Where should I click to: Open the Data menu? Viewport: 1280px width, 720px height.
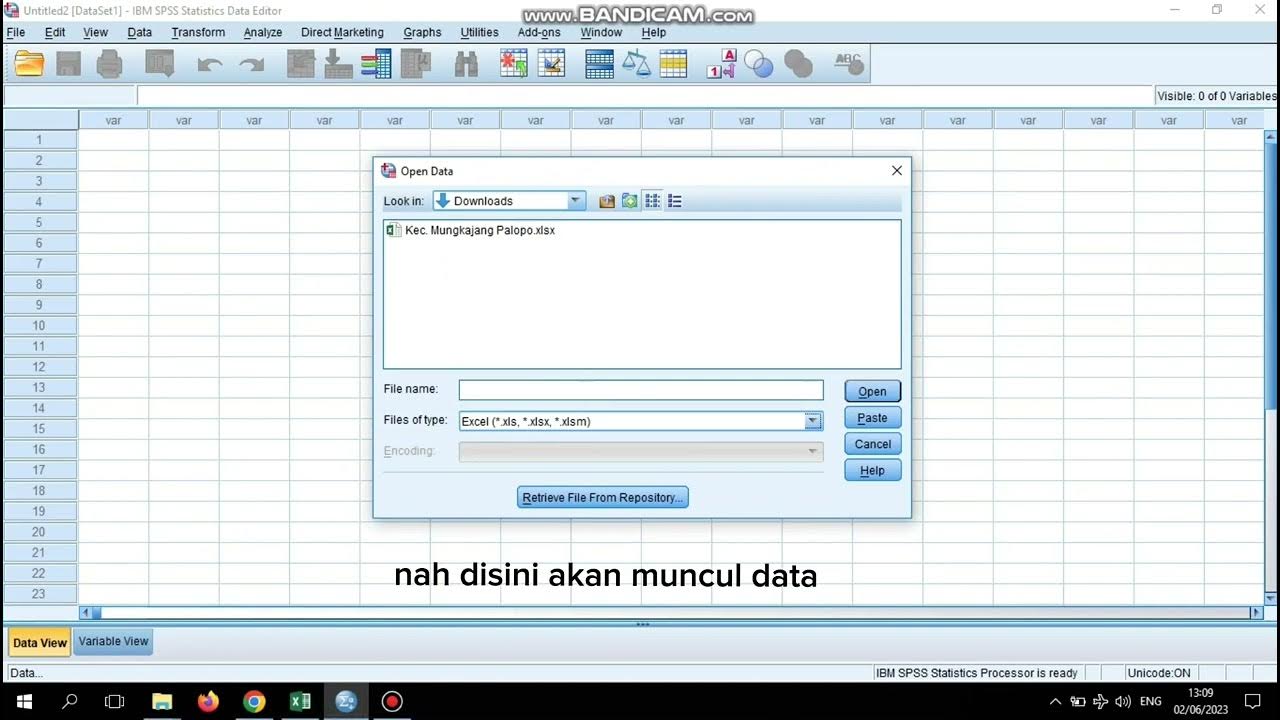[140, 32]
